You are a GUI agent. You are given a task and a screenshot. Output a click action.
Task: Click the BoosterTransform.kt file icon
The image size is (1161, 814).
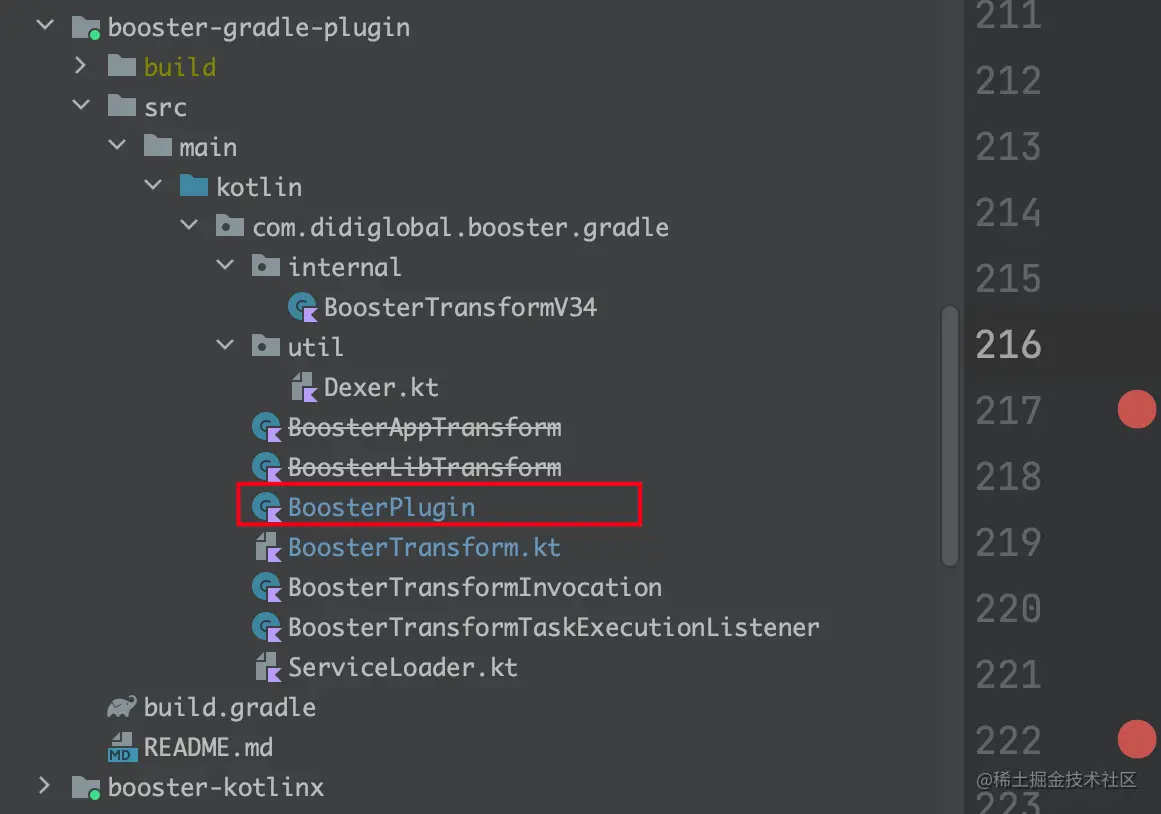click(268, 547)
